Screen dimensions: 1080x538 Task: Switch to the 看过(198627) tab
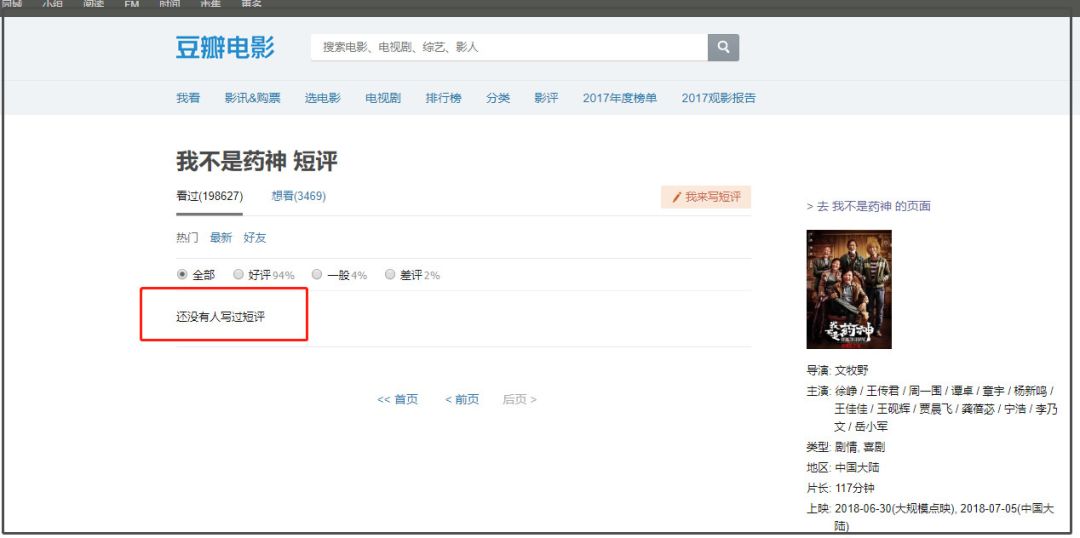[x=209, y=196]
